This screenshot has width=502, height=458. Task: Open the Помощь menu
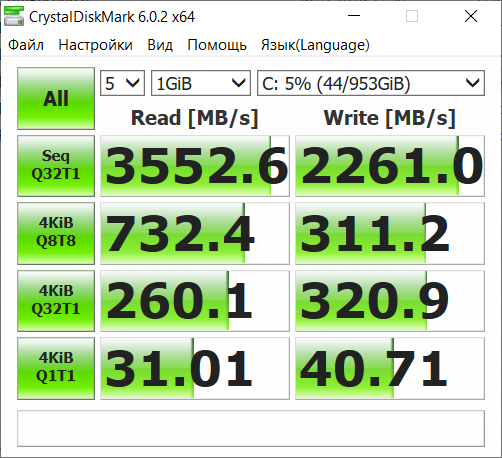[x=217, y=45]
